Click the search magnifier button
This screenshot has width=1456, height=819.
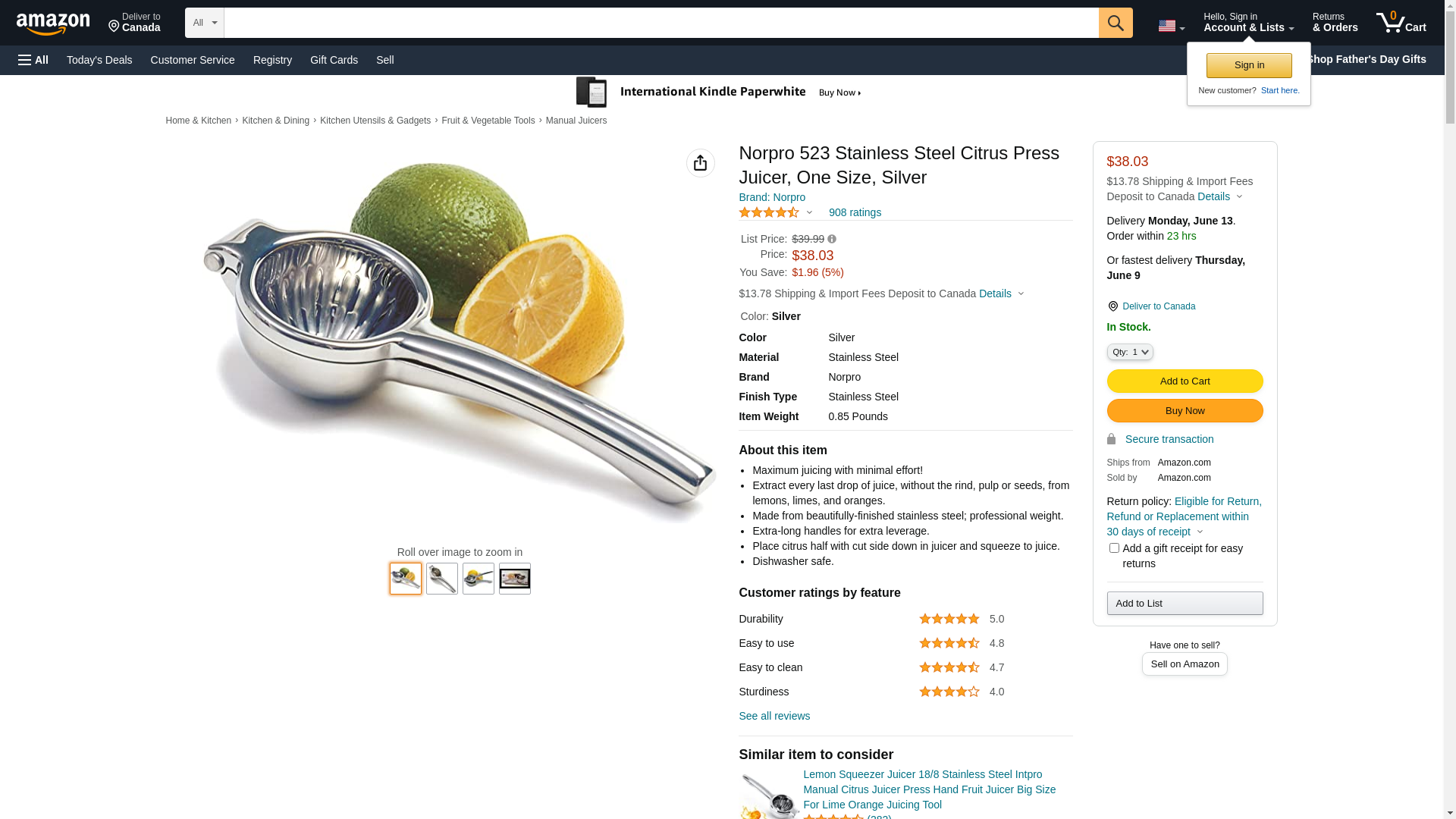pos(1115,23)
